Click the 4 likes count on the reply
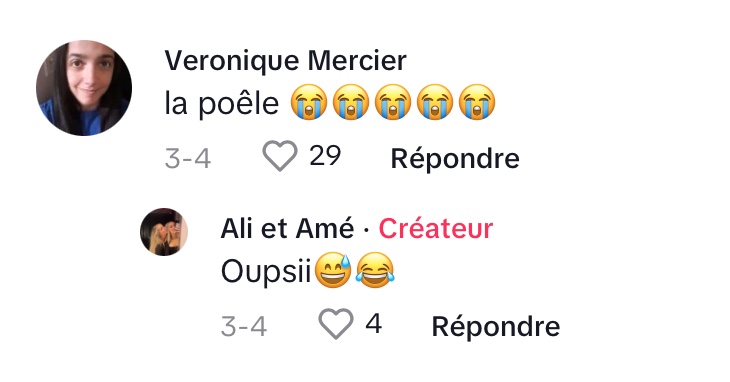The image size is (730, 382). click(x=373, y=323)
